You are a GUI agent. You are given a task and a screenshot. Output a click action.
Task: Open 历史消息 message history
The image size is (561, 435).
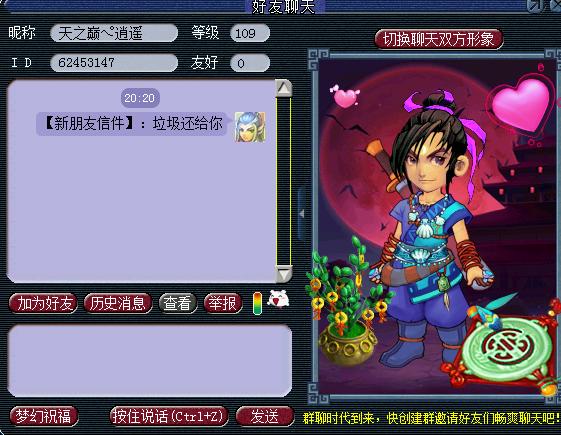[118, 303]
